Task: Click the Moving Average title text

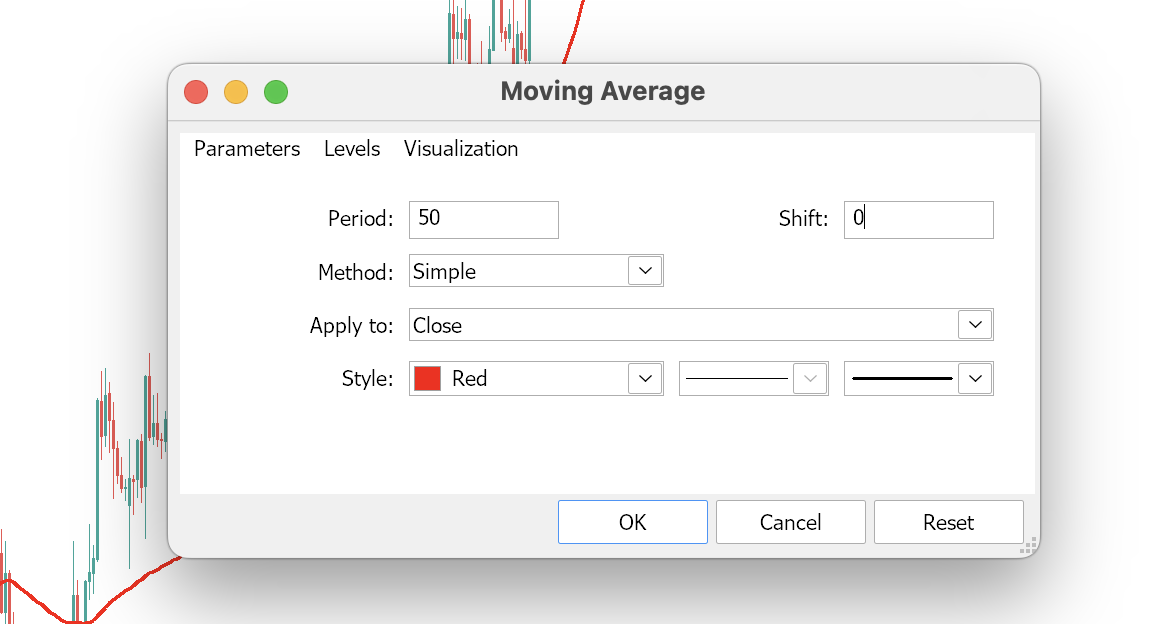Action: [603, 91]
